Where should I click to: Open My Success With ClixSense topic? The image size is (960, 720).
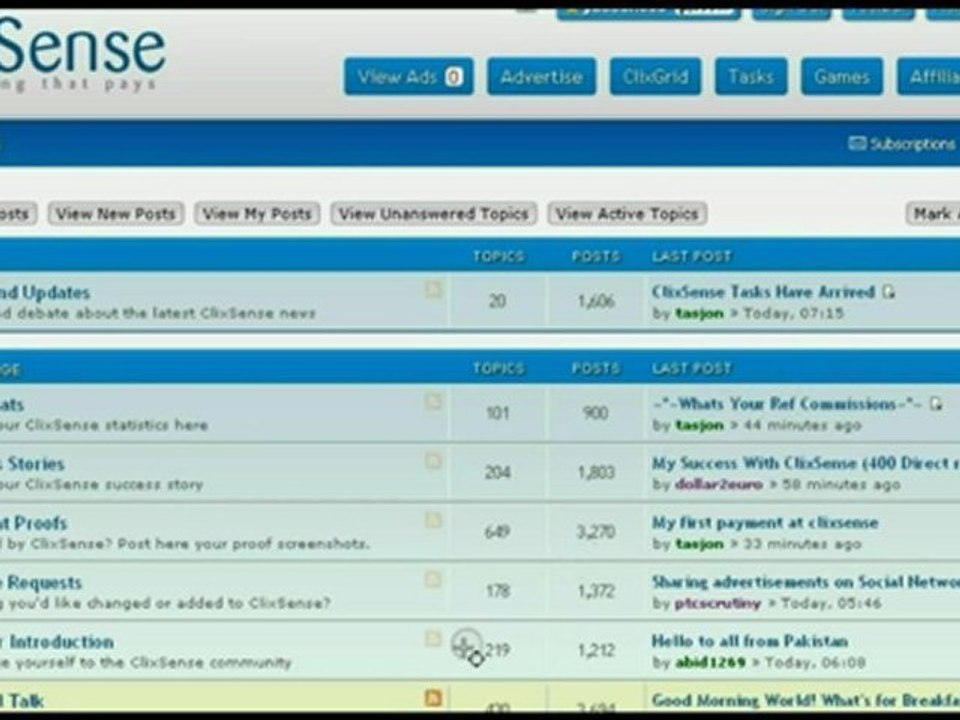[805, 463]
